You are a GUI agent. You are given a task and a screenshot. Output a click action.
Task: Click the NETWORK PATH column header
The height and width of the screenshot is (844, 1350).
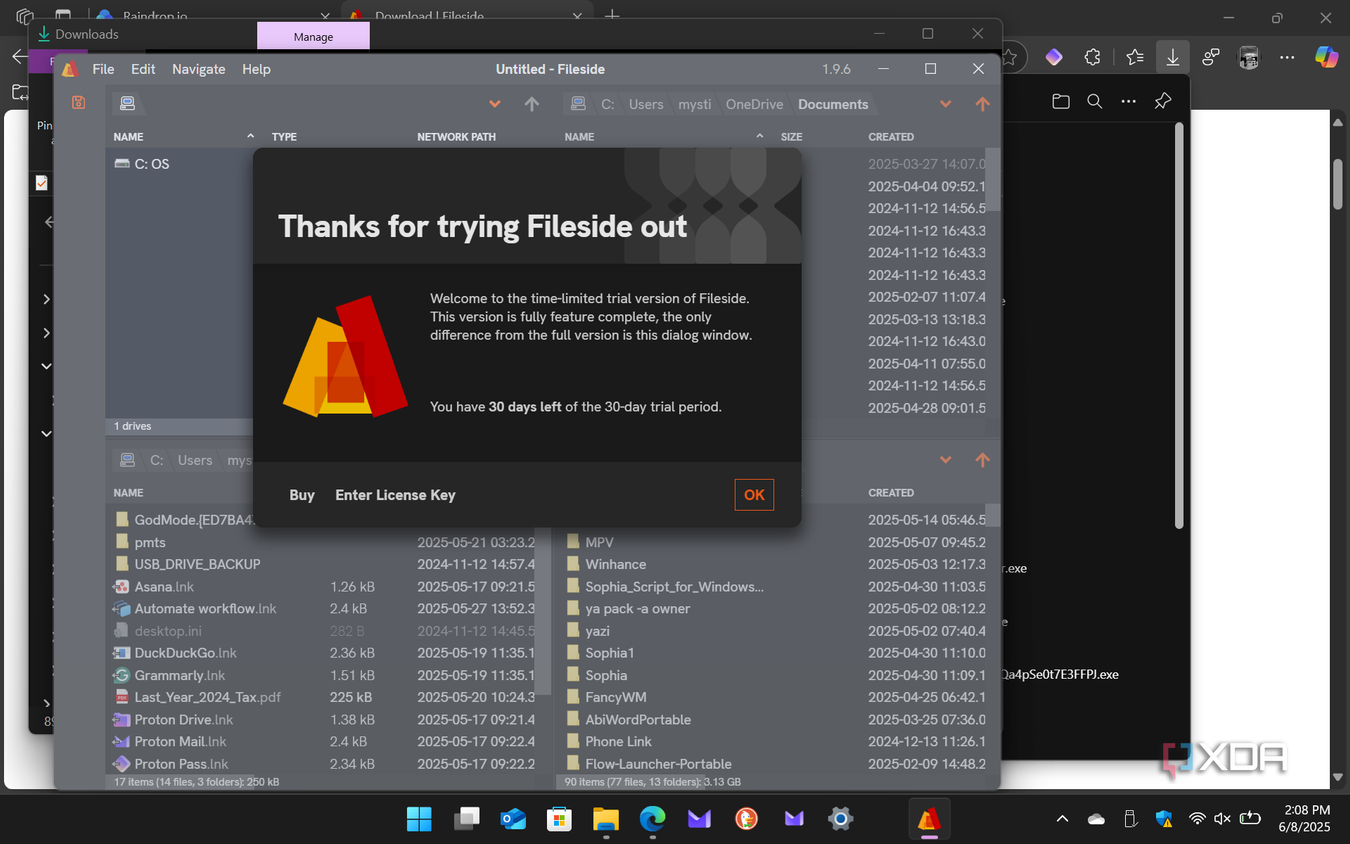[x=456, y=136]
